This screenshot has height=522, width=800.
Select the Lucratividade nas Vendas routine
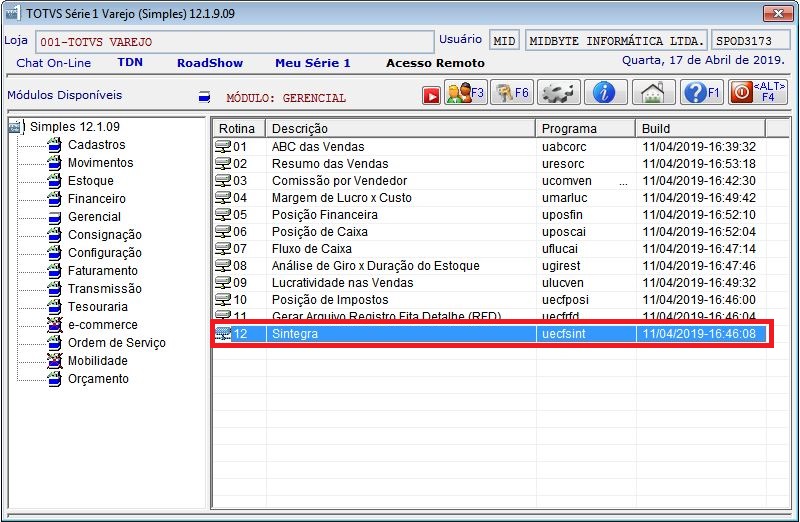pos(490,283)
